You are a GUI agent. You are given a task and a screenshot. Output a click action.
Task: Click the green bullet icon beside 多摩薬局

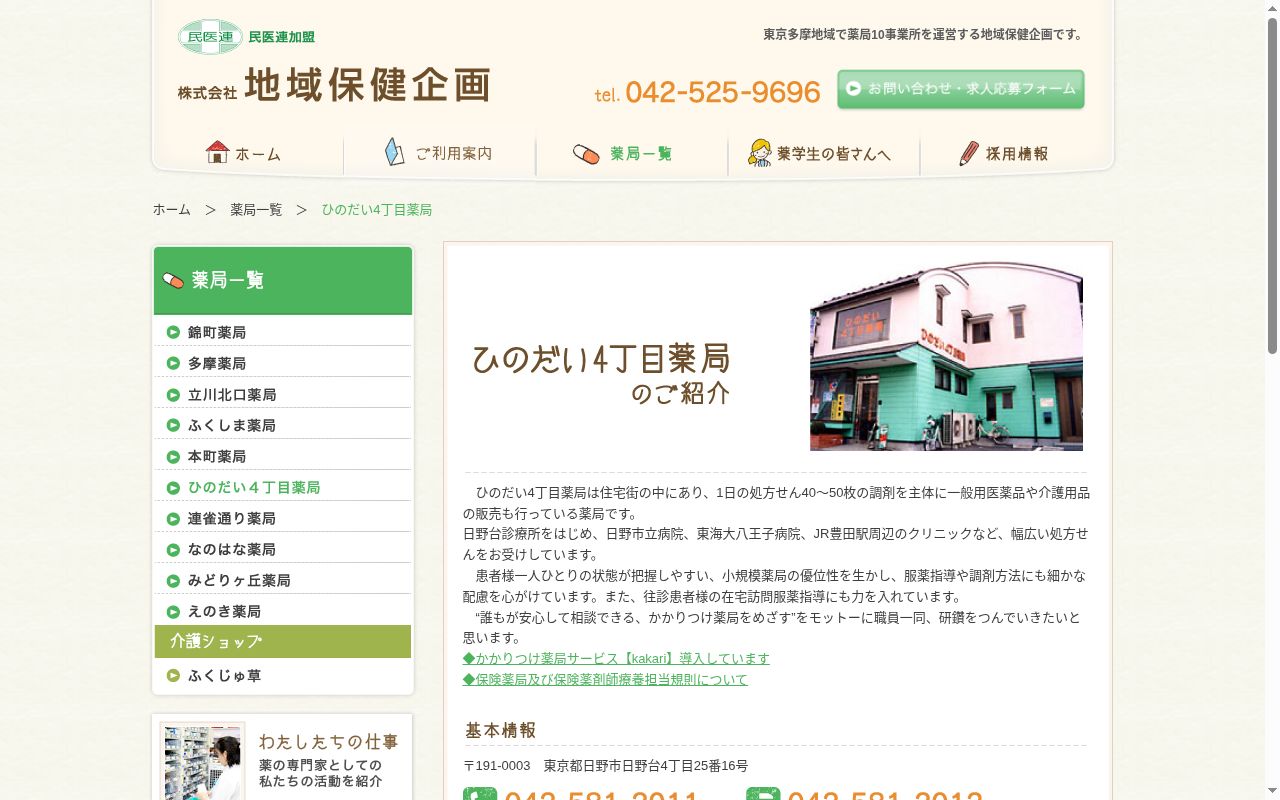coord(173,363)
